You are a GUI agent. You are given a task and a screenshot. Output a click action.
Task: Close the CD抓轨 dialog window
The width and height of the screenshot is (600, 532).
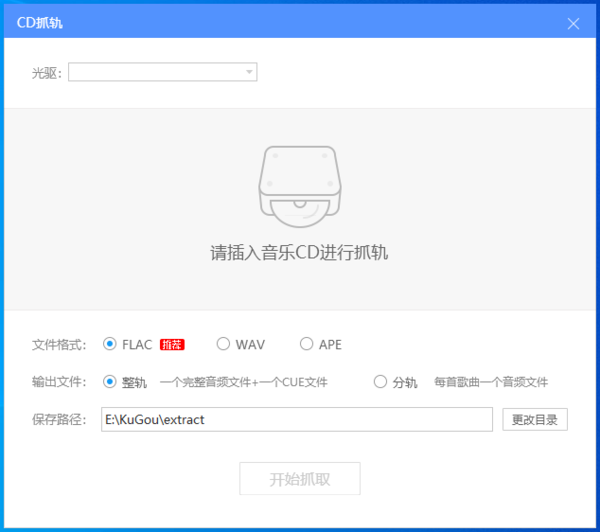click(574, 23)
